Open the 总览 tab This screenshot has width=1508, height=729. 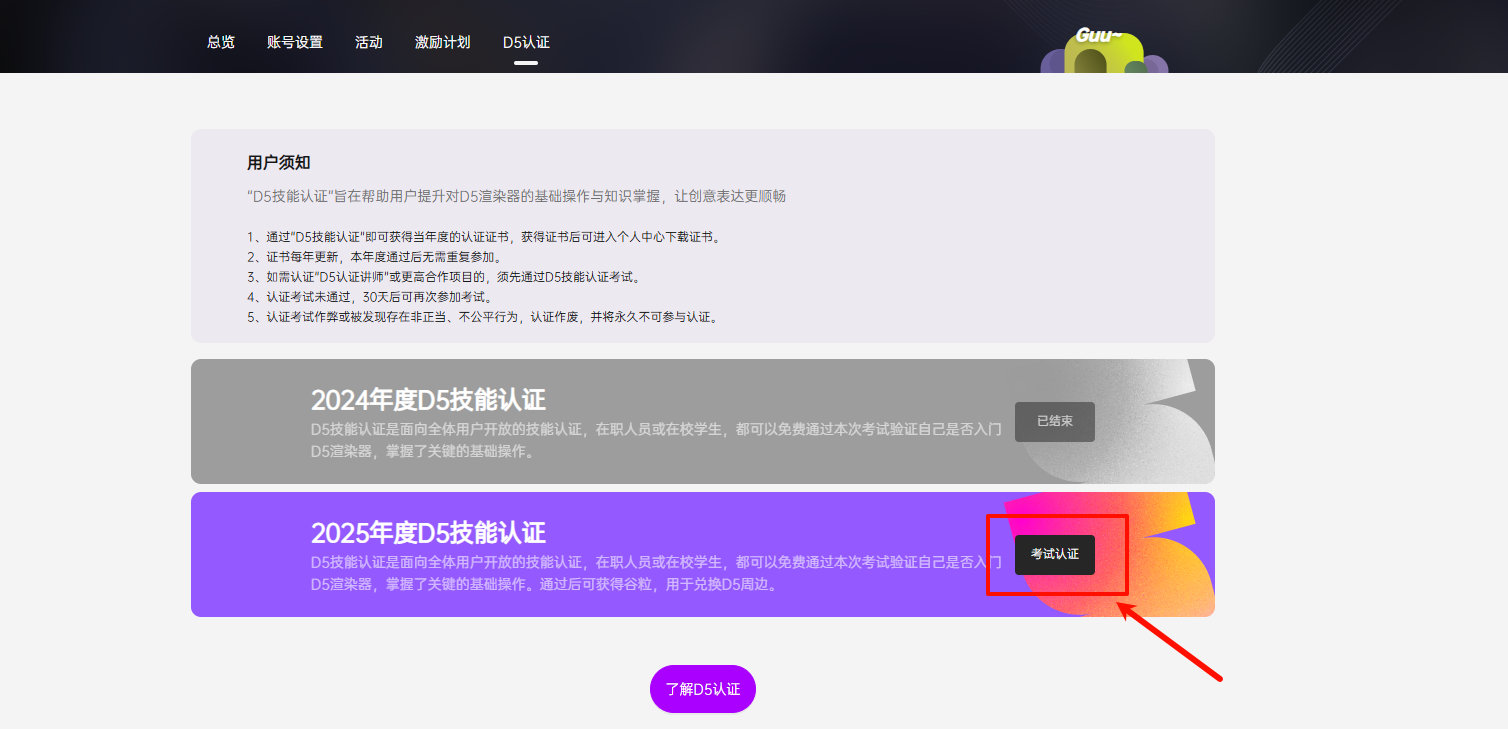[x=221, y=42]
